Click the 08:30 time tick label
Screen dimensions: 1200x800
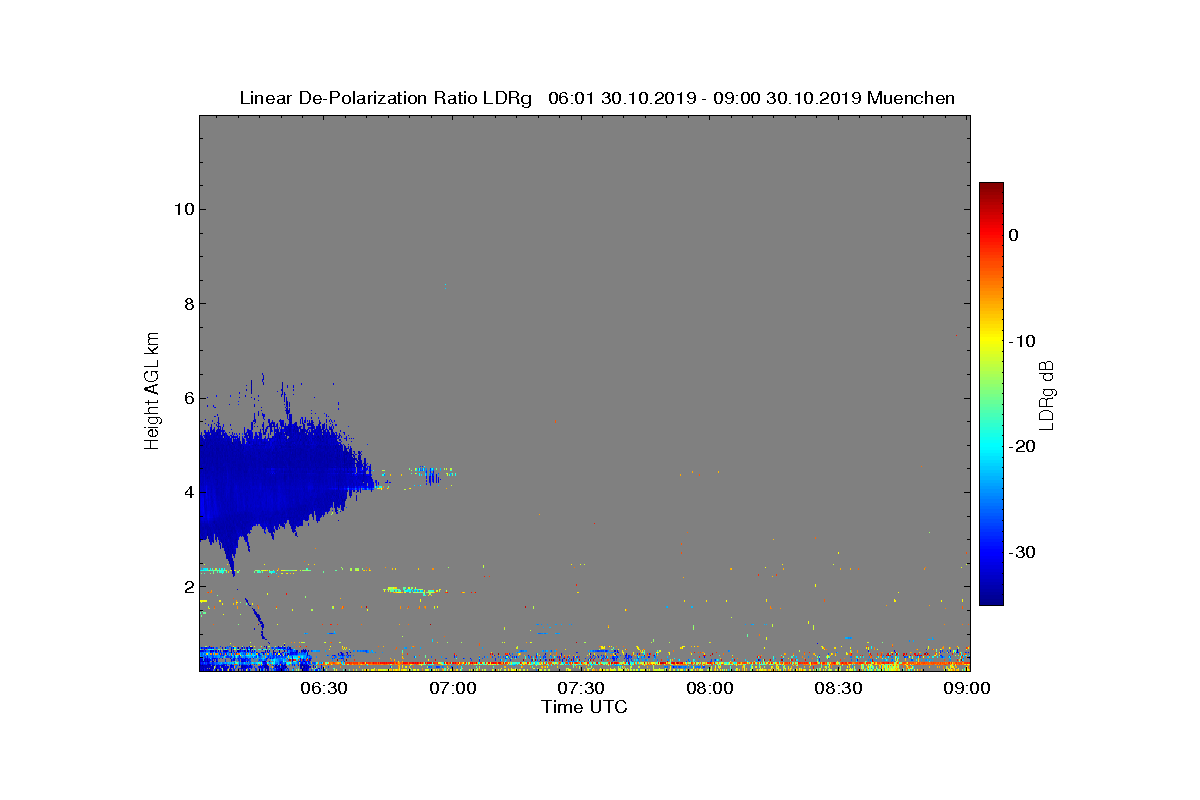(839, 688)
